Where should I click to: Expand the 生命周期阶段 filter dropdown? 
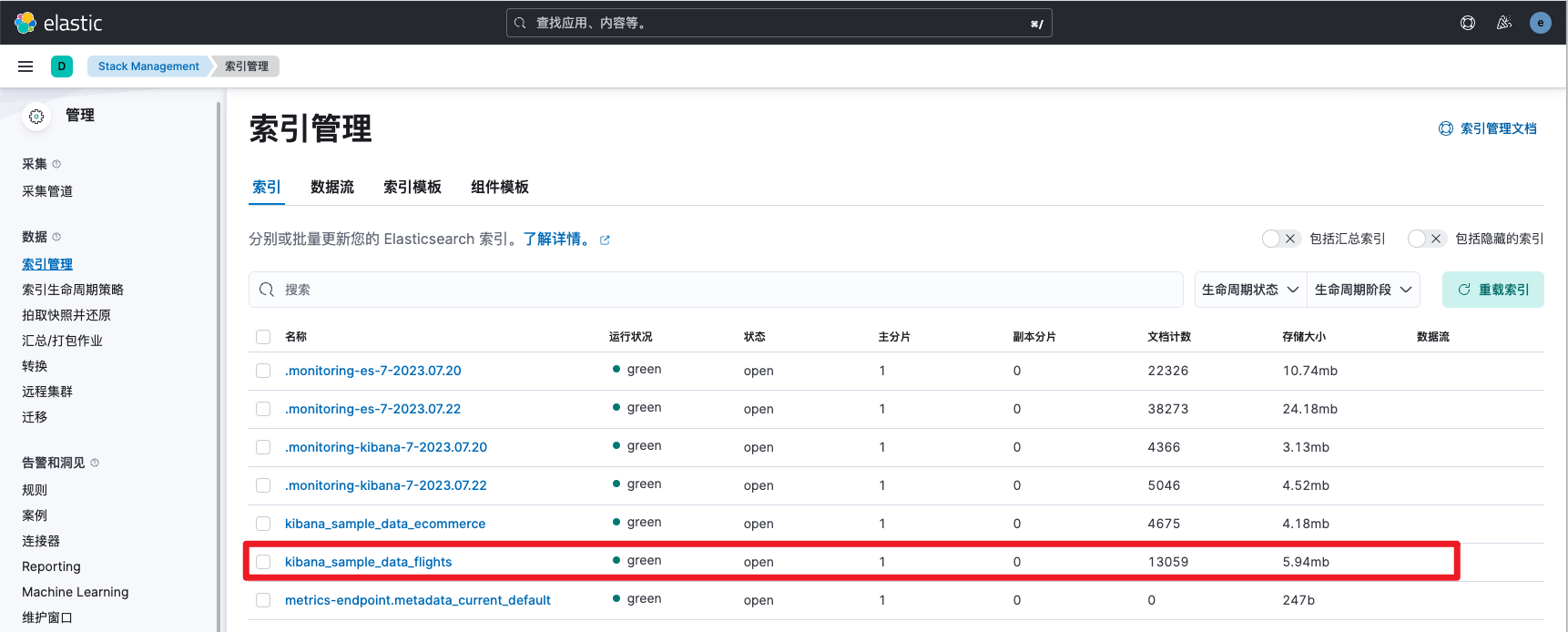click(1363, 290)
